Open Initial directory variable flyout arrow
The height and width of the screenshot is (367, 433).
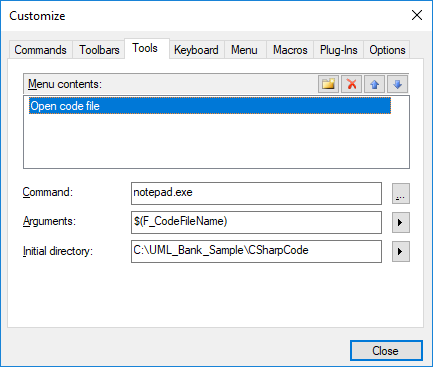(401, 251)
